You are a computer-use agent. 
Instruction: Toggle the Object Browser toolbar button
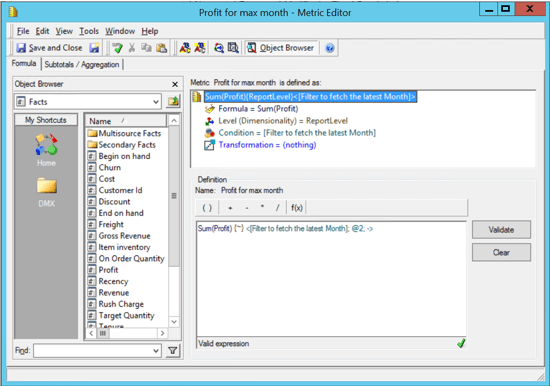281,48
